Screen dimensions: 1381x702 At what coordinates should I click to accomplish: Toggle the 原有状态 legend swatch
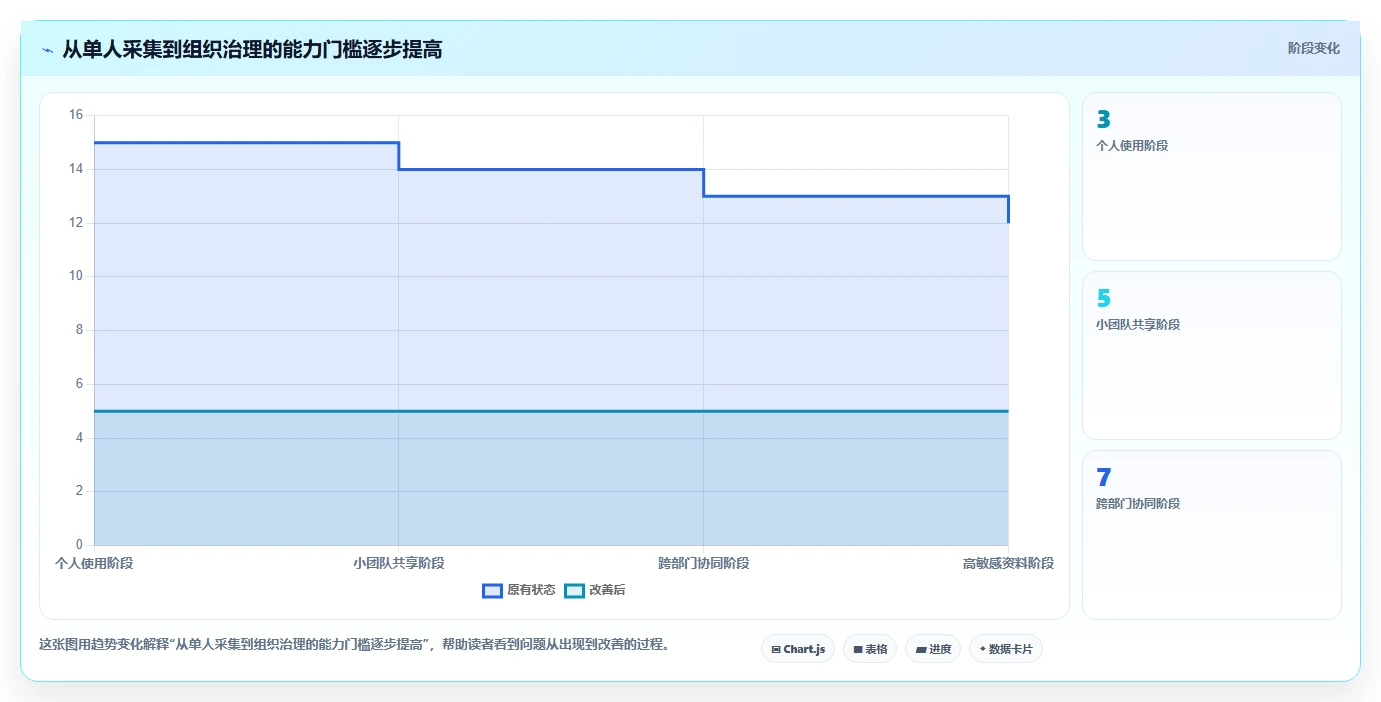492,590
